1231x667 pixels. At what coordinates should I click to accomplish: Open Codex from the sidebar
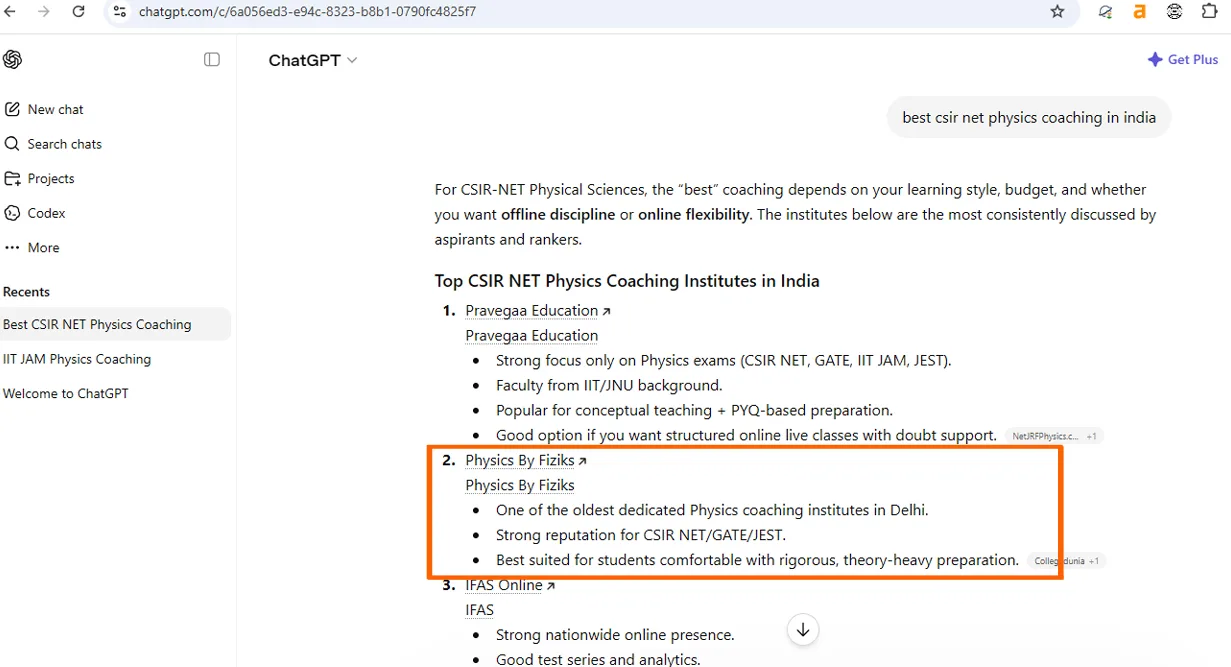point(35,213)
